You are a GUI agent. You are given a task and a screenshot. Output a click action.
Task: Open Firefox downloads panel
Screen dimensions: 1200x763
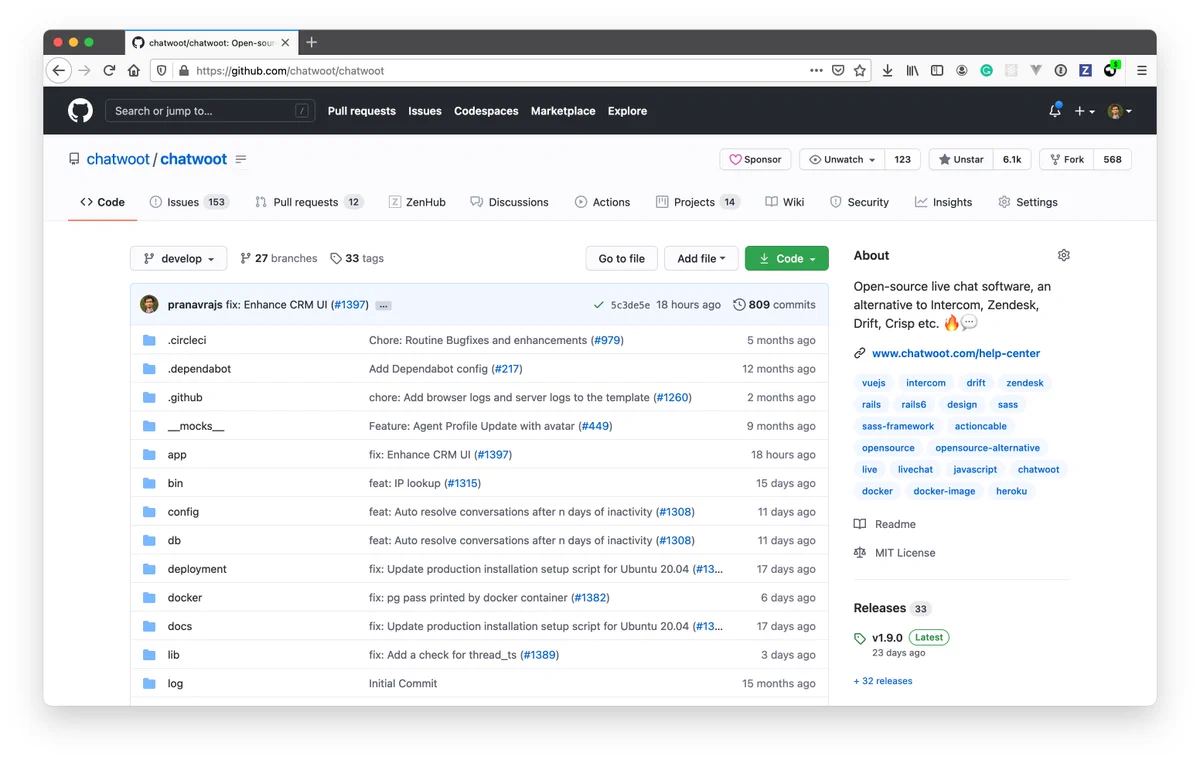(887, 71)
